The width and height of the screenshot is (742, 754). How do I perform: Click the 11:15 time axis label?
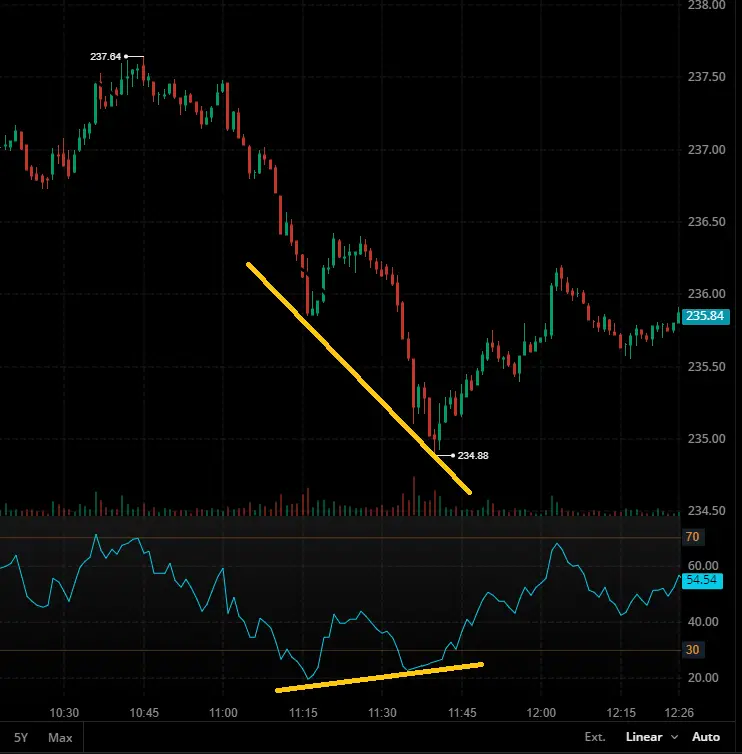(303, 713)
